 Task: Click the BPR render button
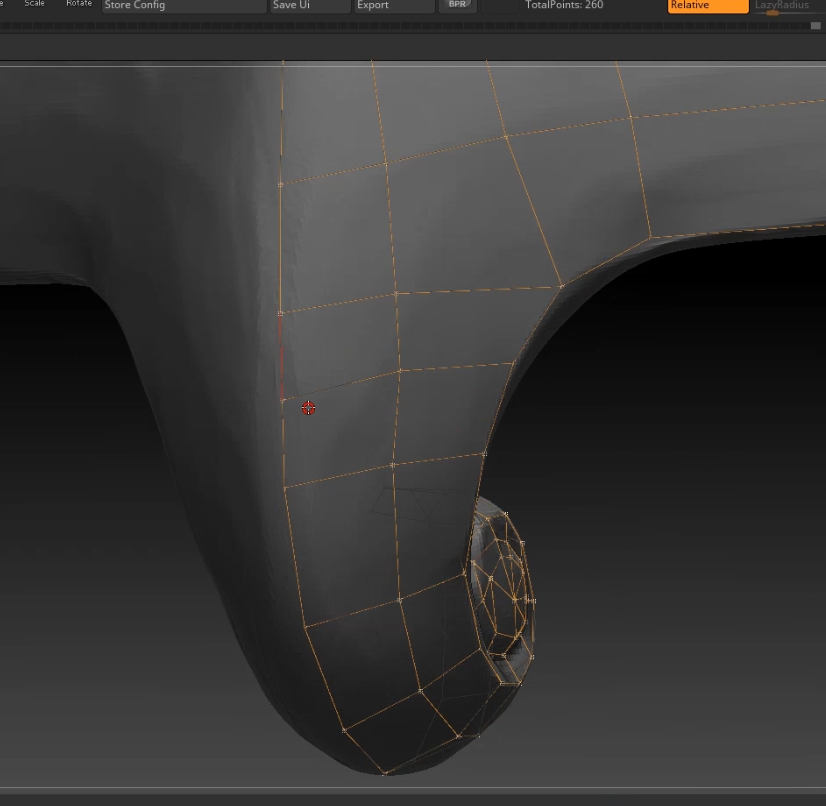(457, 5)
